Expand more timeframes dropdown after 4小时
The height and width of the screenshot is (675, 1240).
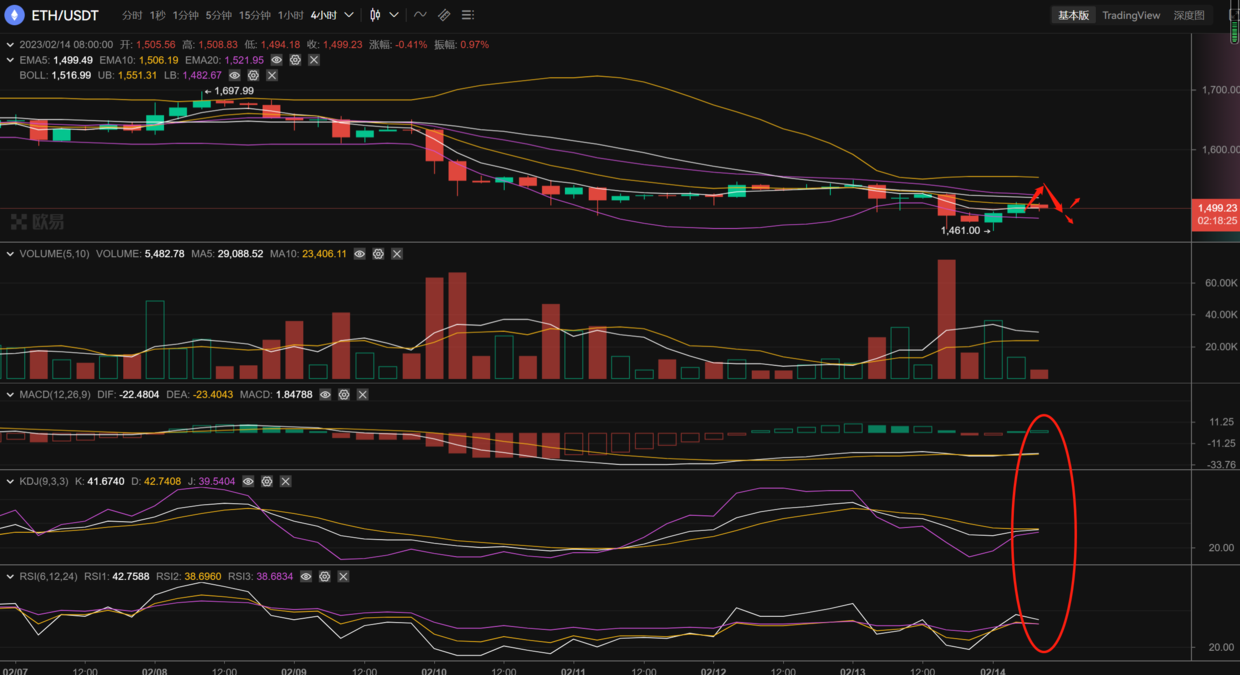349,15
